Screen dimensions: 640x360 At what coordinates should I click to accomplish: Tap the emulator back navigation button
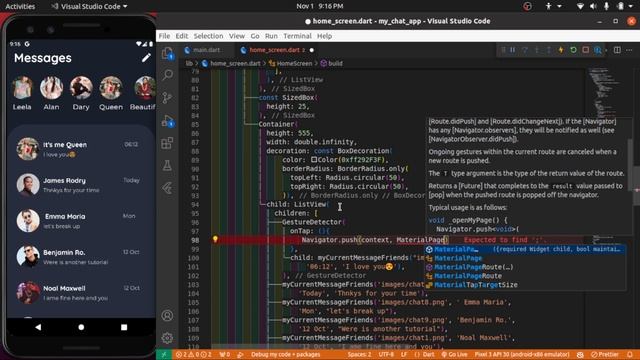38,327
